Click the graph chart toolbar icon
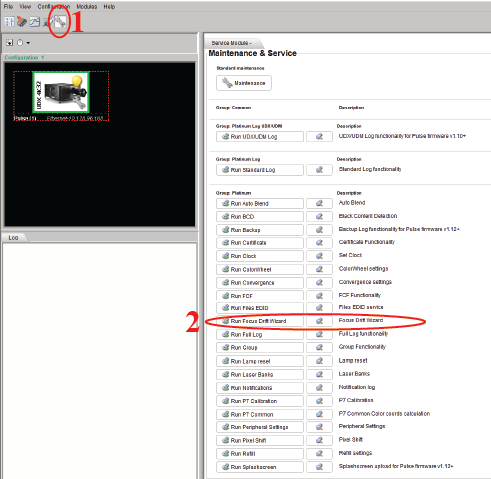 click(34, 22)
